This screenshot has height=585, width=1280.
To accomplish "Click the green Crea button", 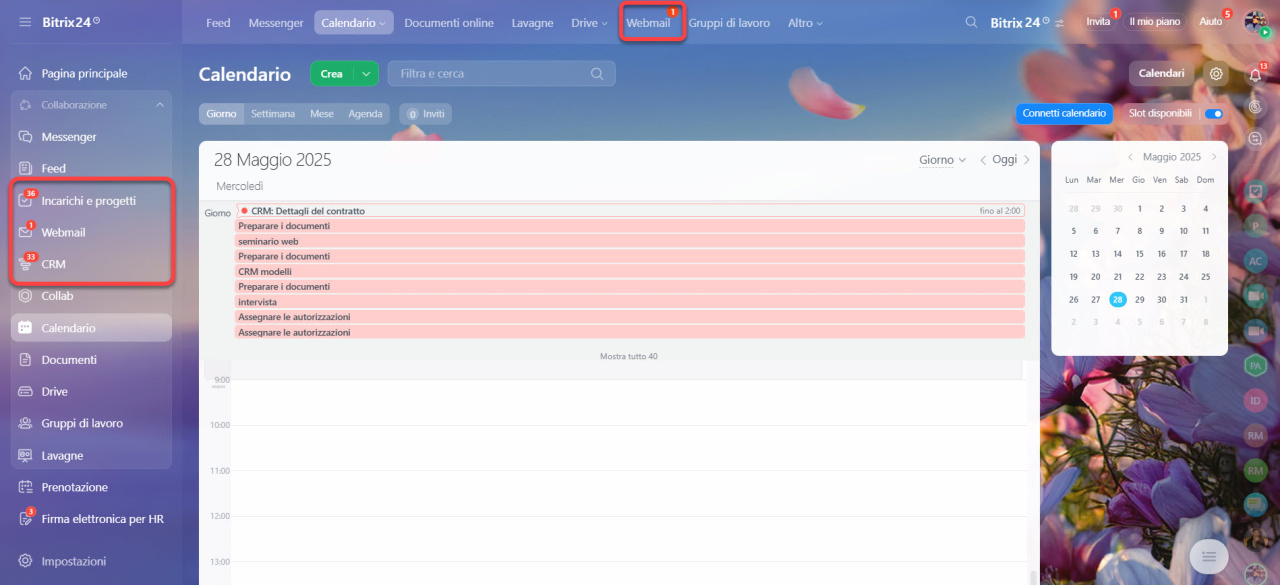I will (x=333, y=73).
